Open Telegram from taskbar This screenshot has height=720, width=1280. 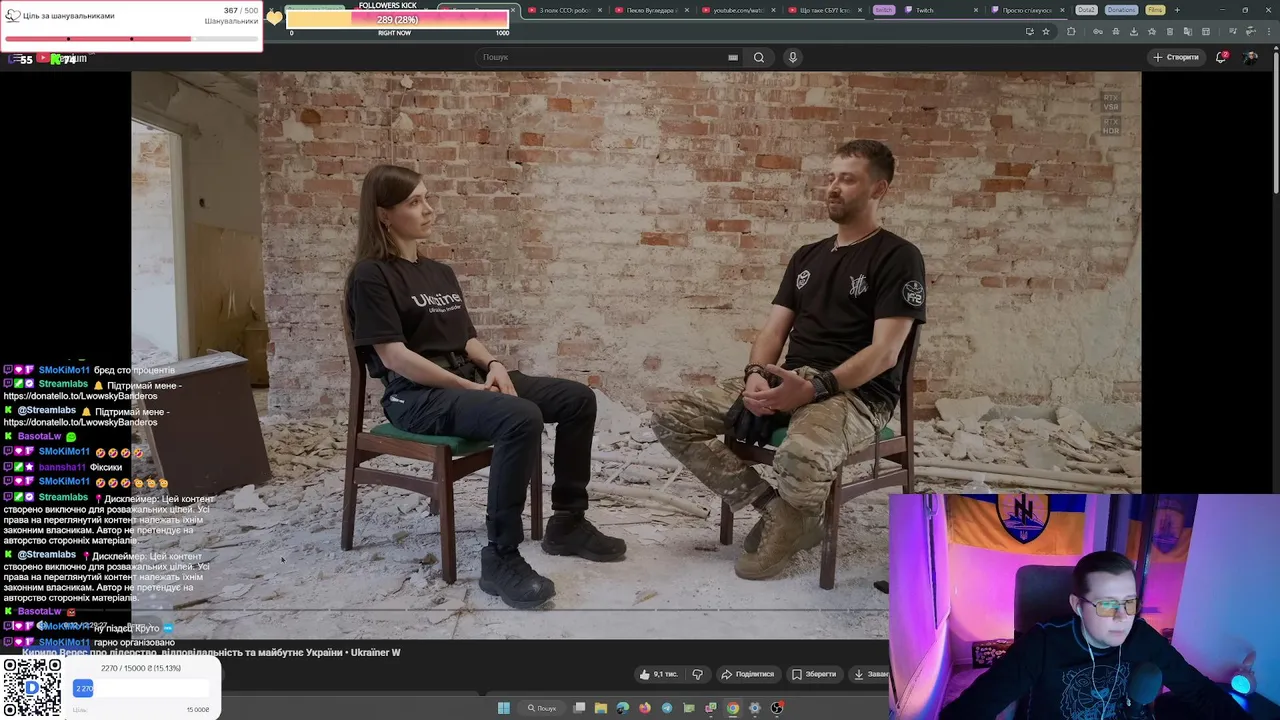point(667,708)
